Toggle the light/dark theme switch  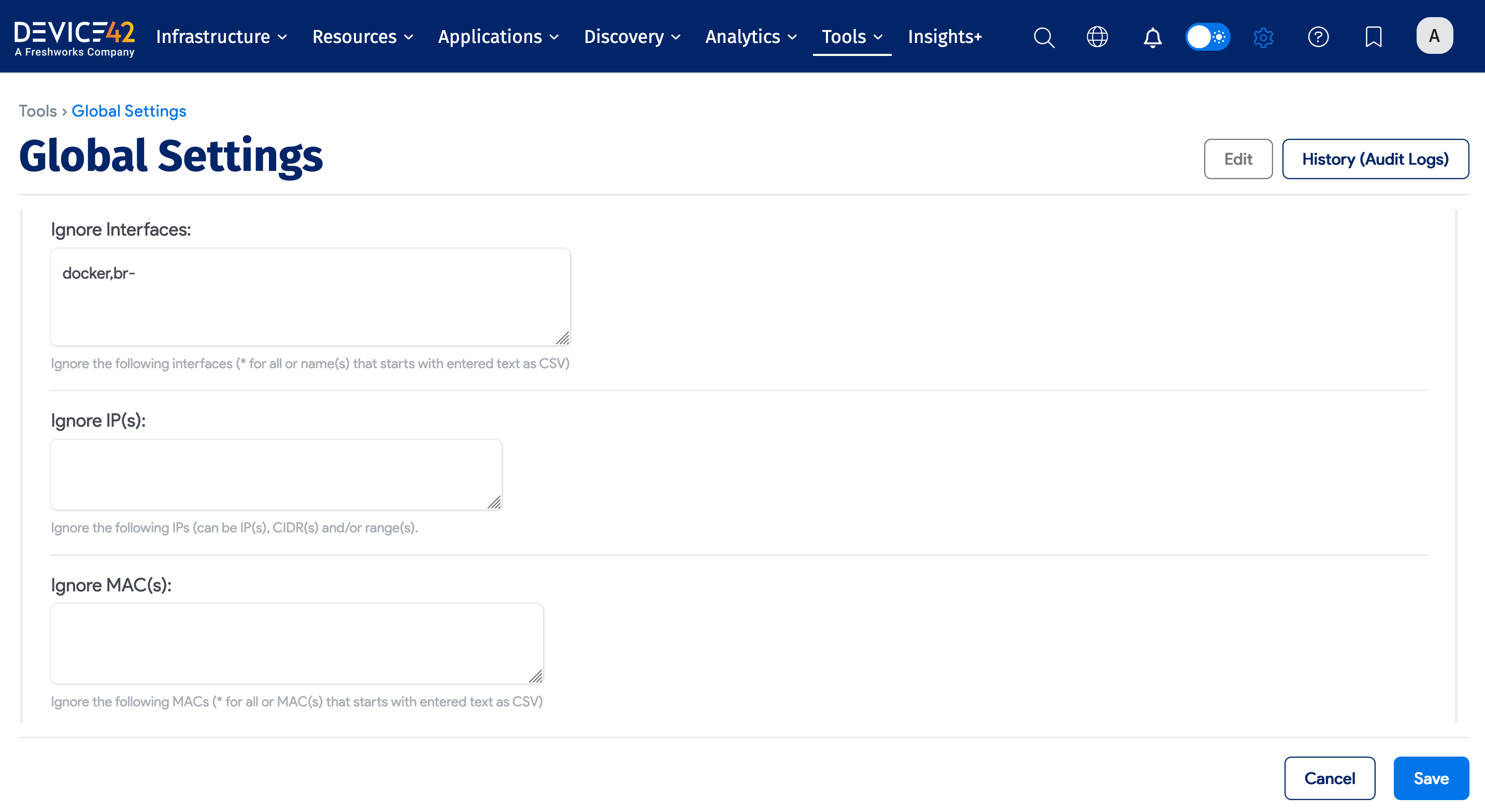point(1207,37)
